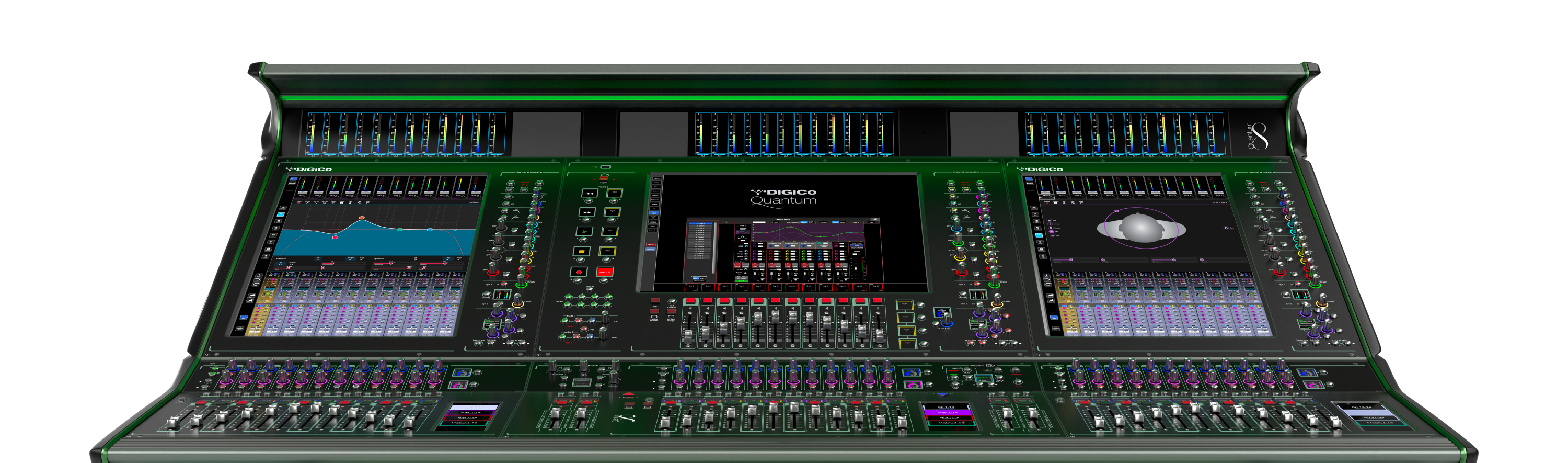The width and height of the screenshot is (1568, 463).
Task: Trigger the green play macro button
Action: pos(585,231)
